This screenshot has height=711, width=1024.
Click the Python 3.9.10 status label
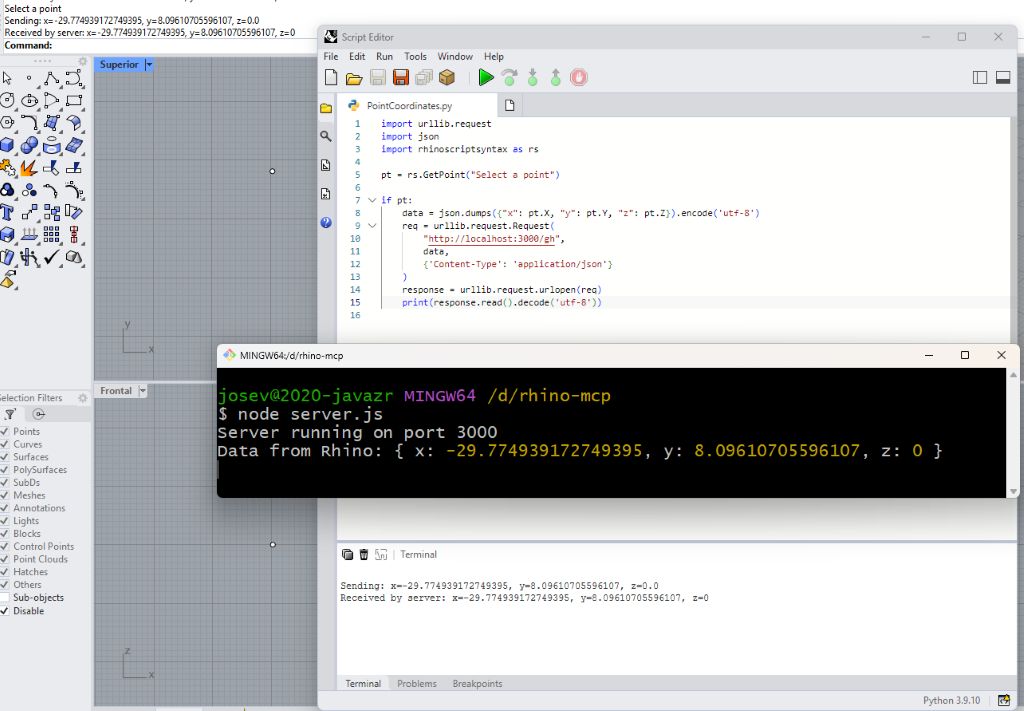[x=951, y=701]
